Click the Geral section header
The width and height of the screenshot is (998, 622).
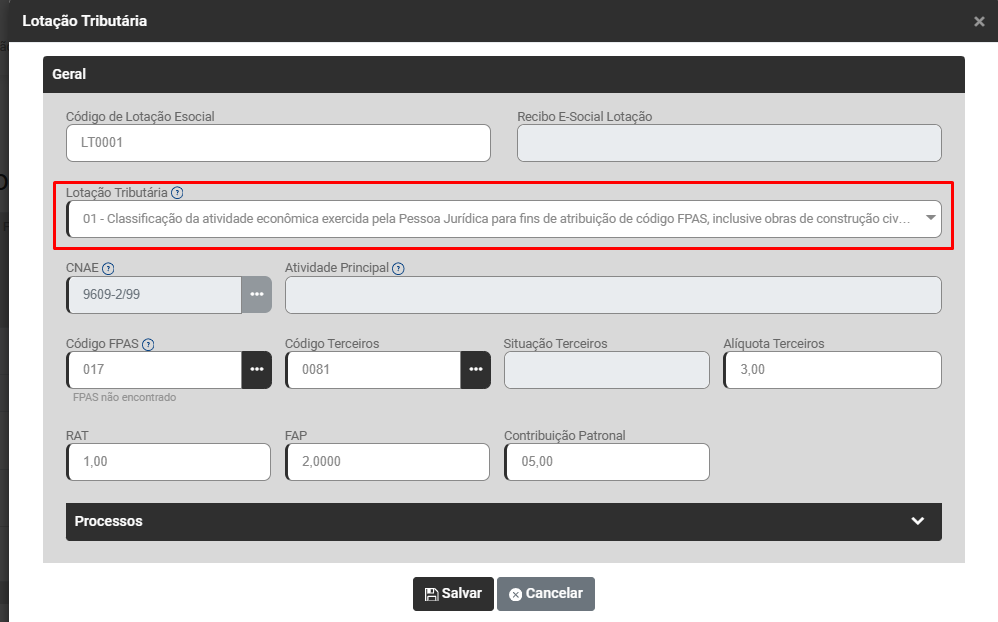tap(504, 74)
